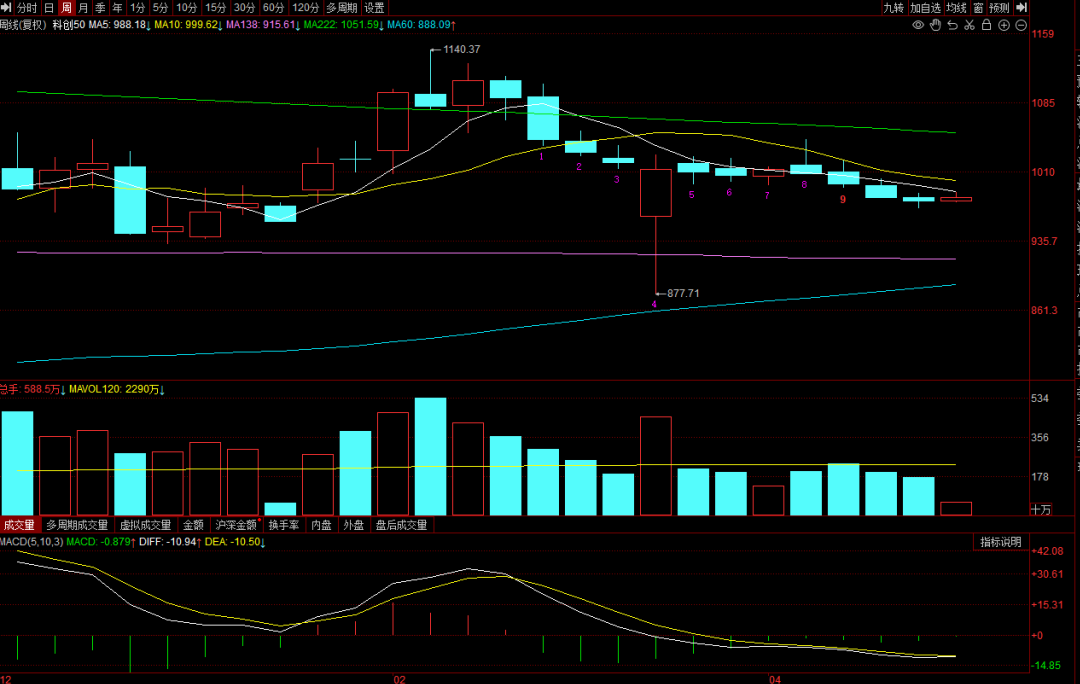
Task: Open the 周线(复权) adjustment label
Action: tap(23, 25)
